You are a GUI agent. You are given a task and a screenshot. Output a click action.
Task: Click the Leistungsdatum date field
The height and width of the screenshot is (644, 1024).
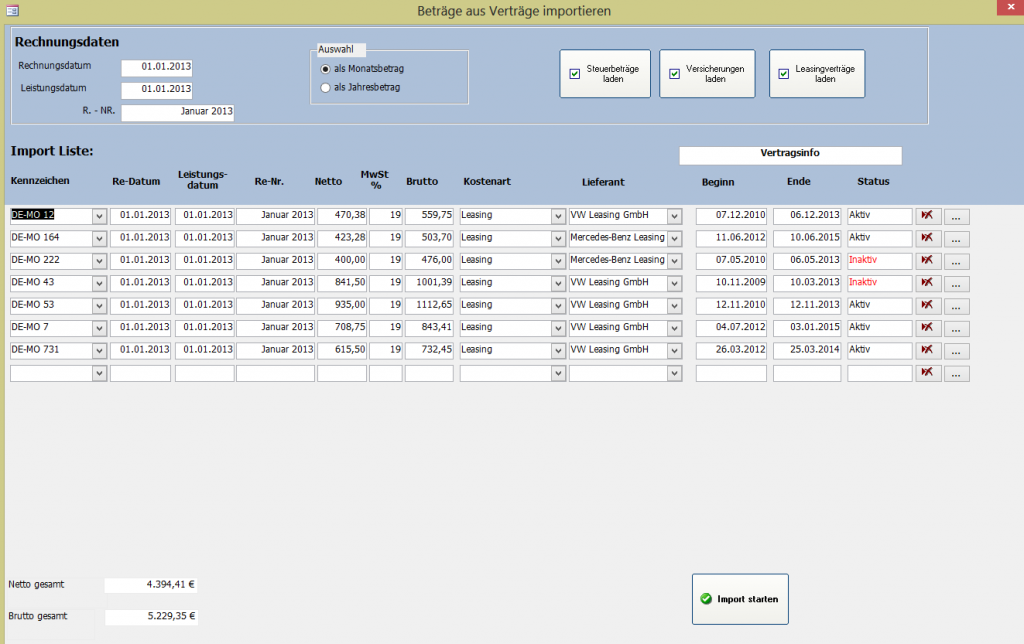(x=157, y=89)
